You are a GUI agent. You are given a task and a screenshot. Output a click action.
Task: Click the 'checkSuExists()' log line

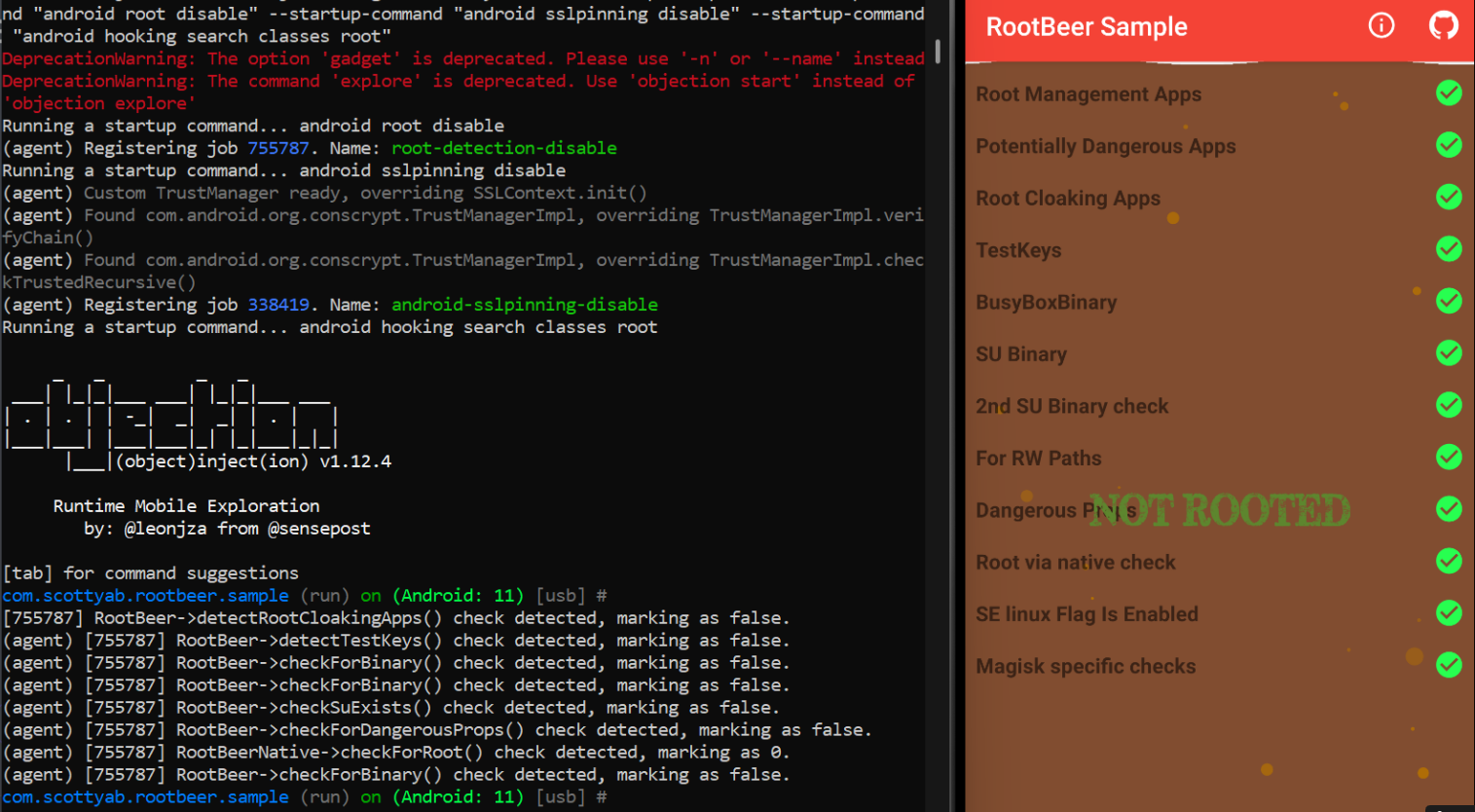[391, 708]
